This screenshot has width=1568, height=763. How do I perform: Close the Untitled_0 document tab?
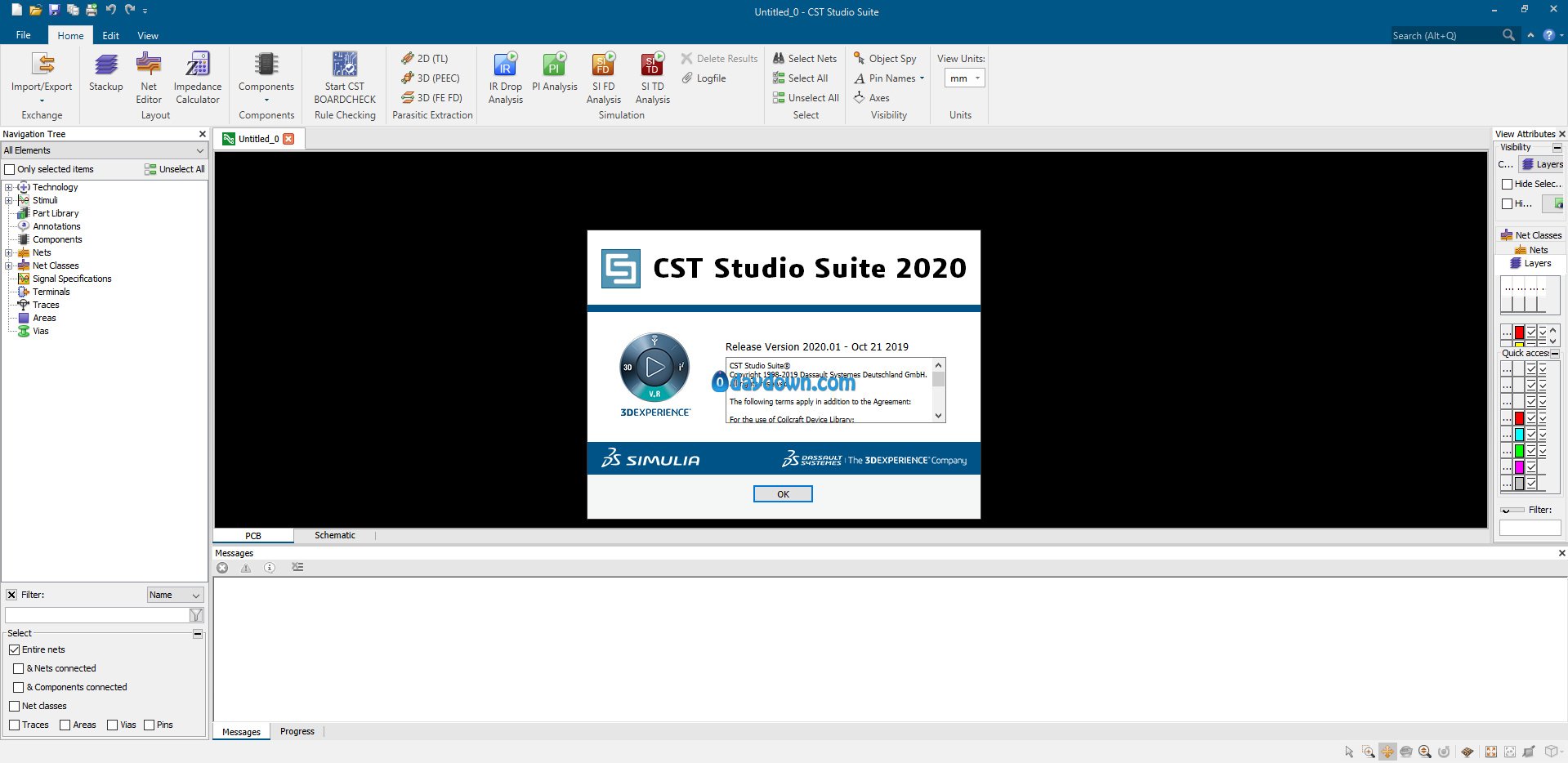tap(288, 139)
